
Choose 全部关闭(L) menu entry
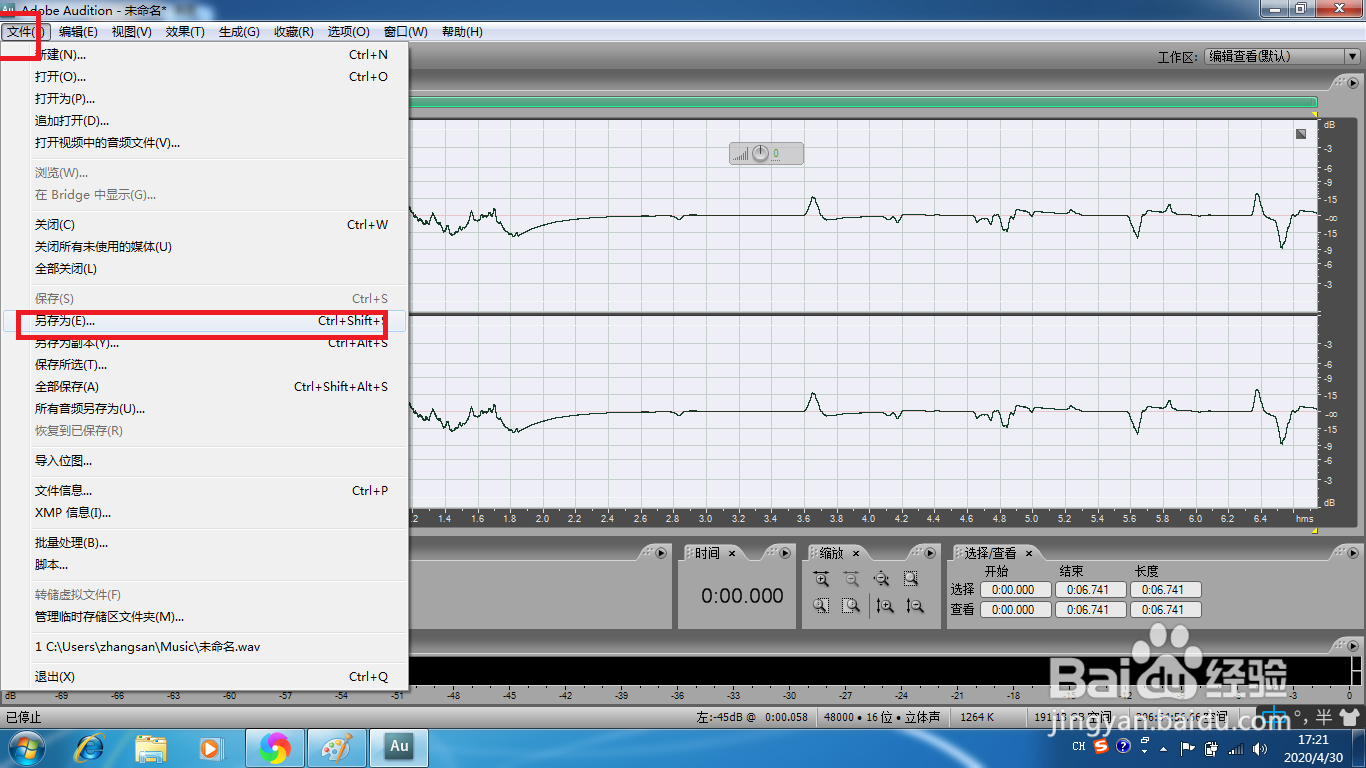tap(204, 269)
